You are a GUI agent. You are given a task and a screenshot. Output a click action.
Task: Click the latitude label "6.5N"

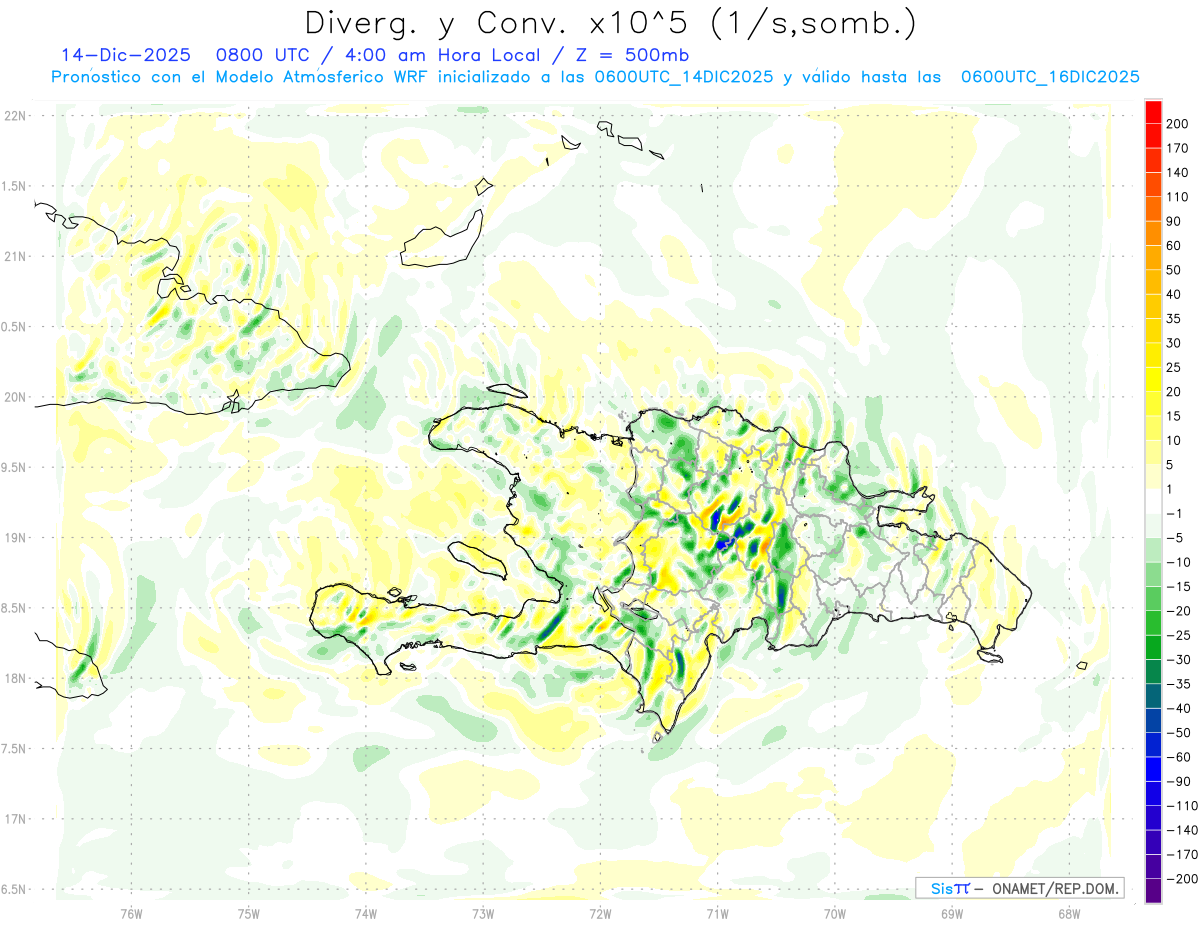tap(14, 889)
